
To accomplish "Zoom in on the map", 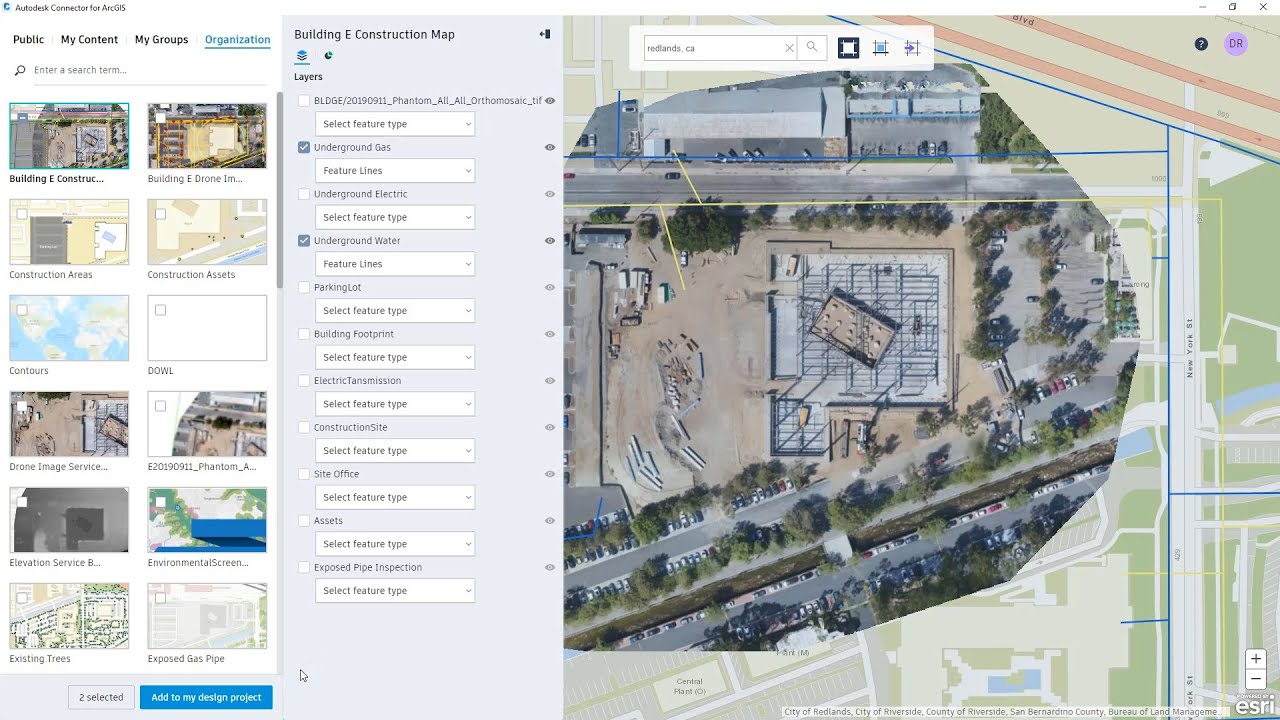I will 1256,659.
